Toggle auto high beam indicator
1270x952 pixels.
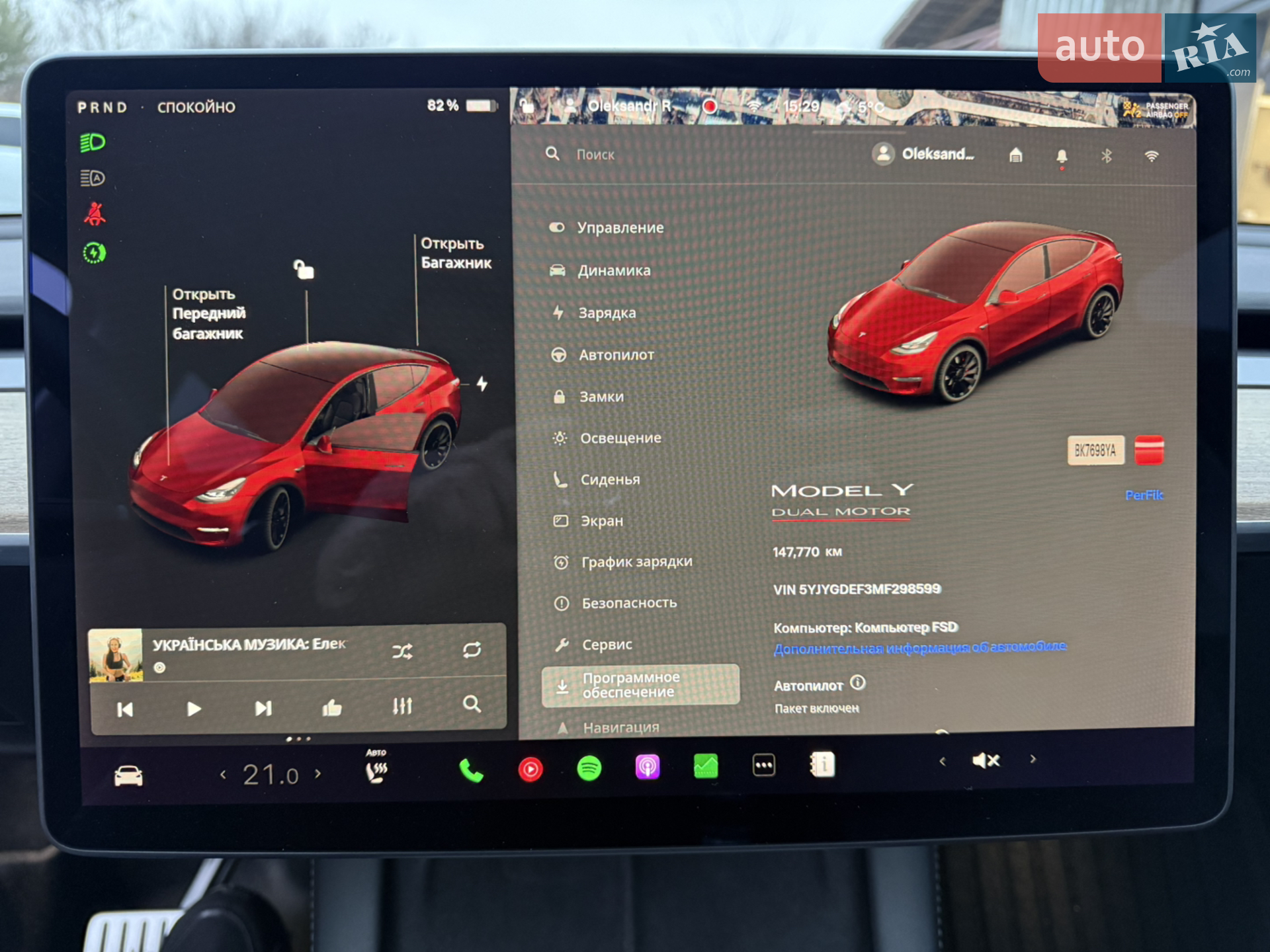[93, 178]
